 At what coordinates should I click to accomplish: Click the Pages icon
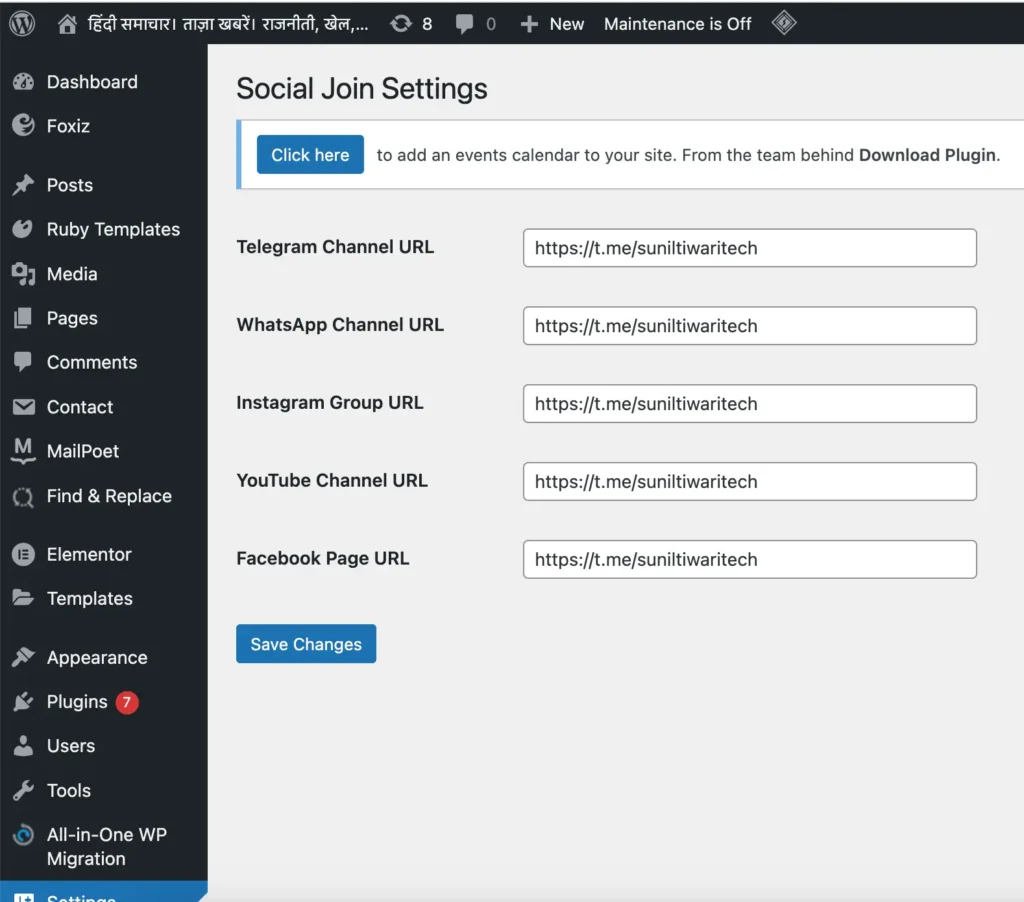pyautogui.click(x=23, y=317)
